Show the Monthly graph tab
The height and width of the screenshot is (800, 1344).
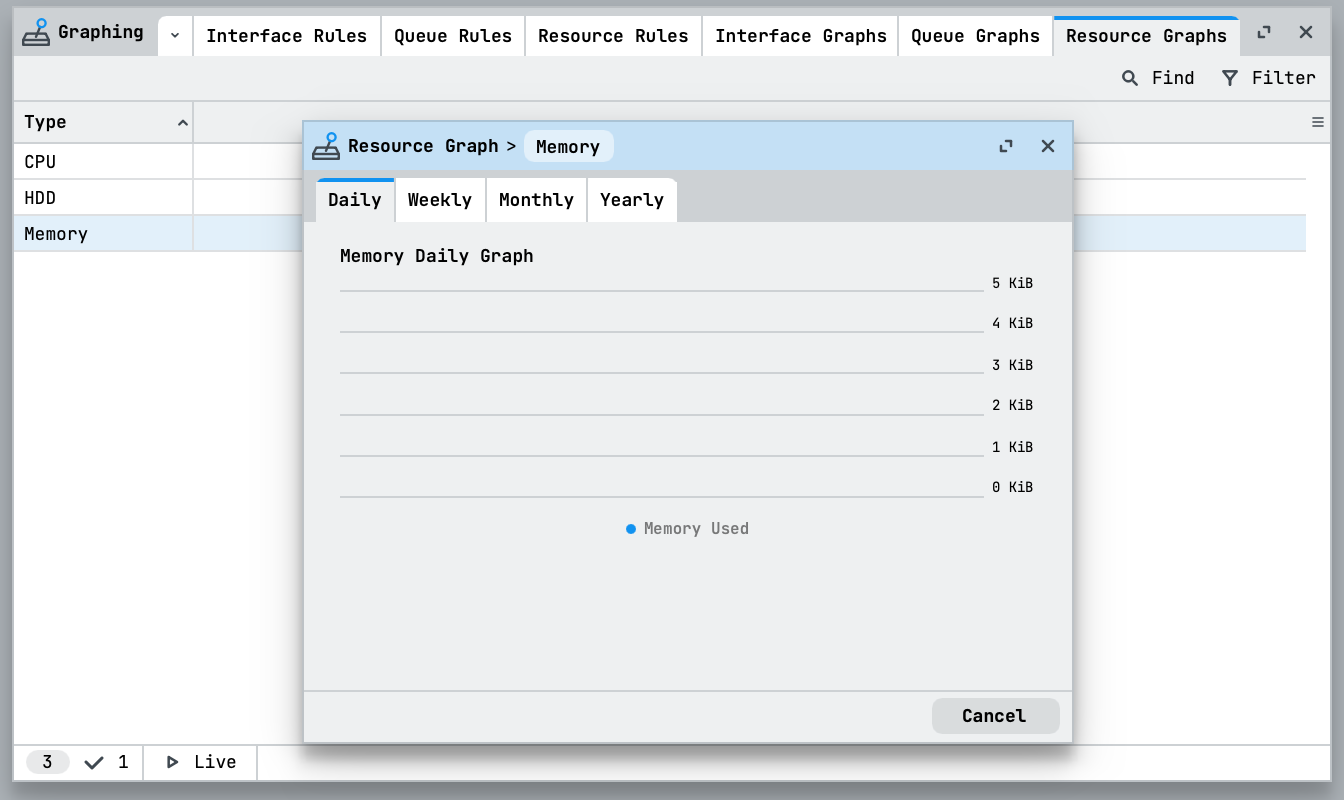pos(536,200)
